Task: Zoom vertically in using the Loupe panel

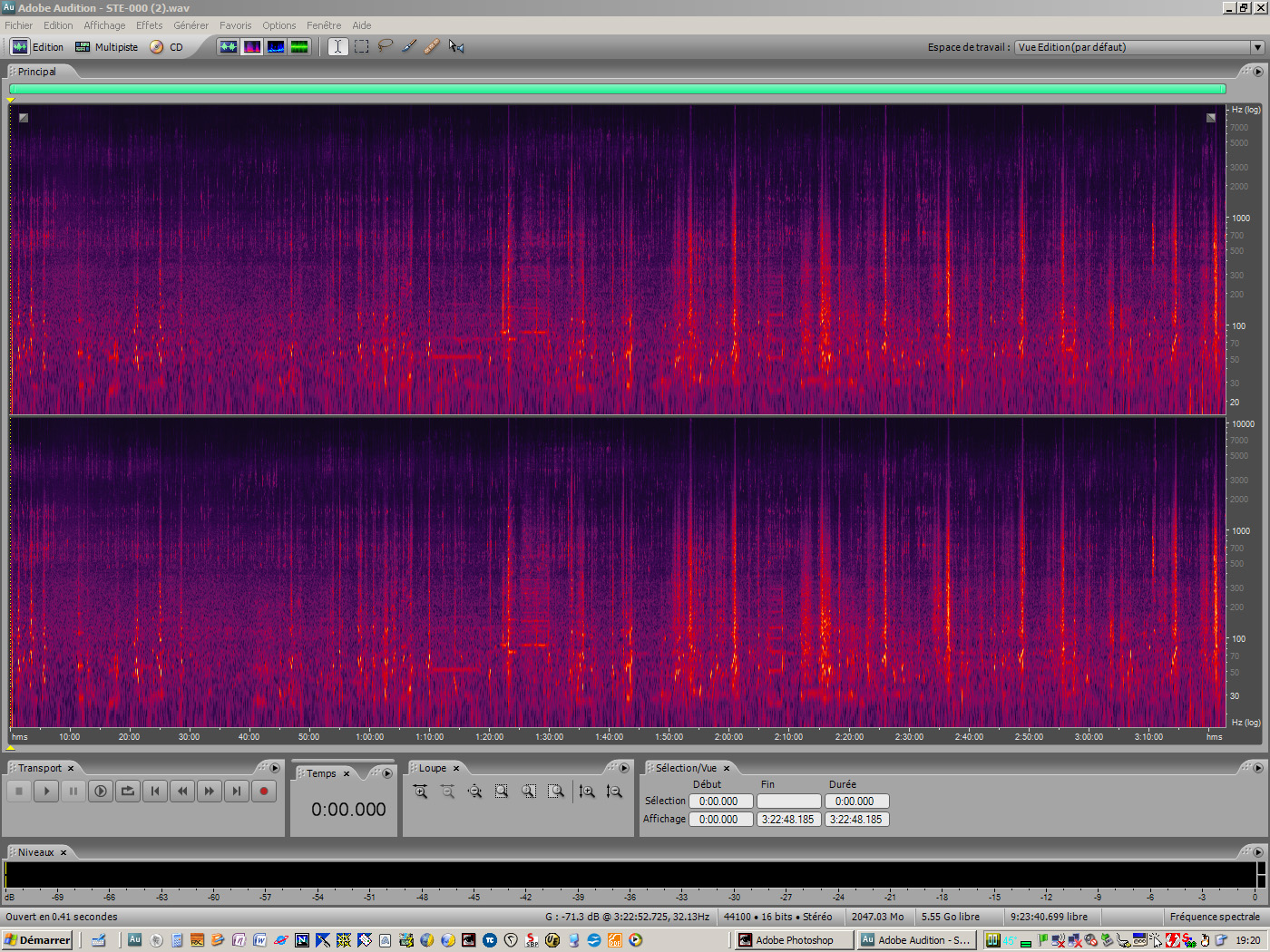Action: (x=586, y=791)
